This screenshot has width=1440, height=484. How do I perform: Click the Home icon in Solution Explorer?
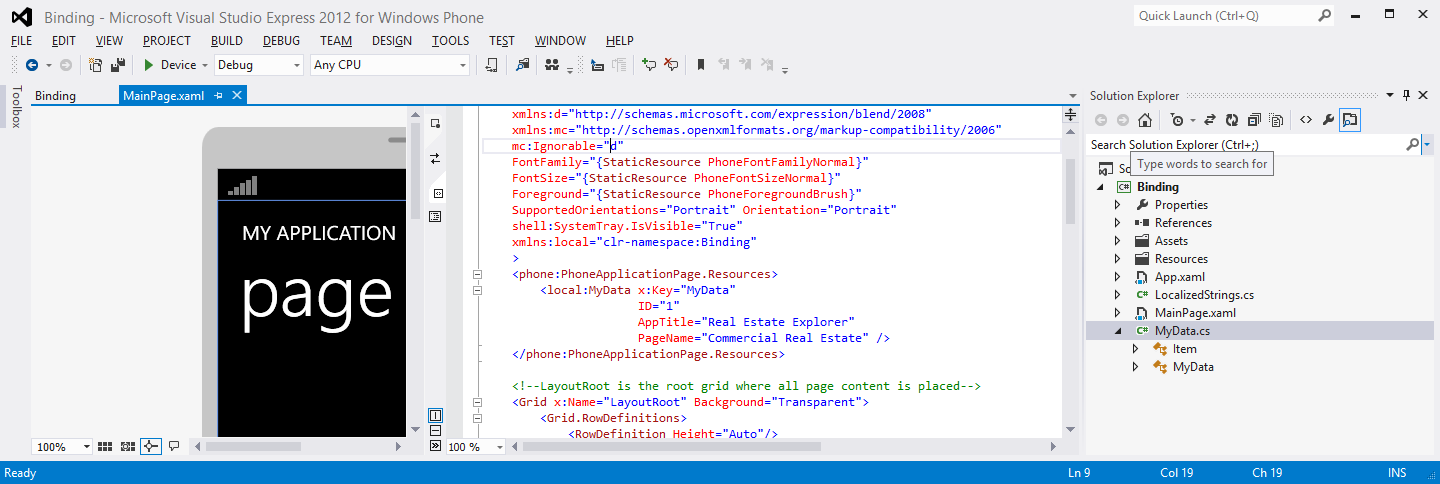click(x=1145, y=120)
